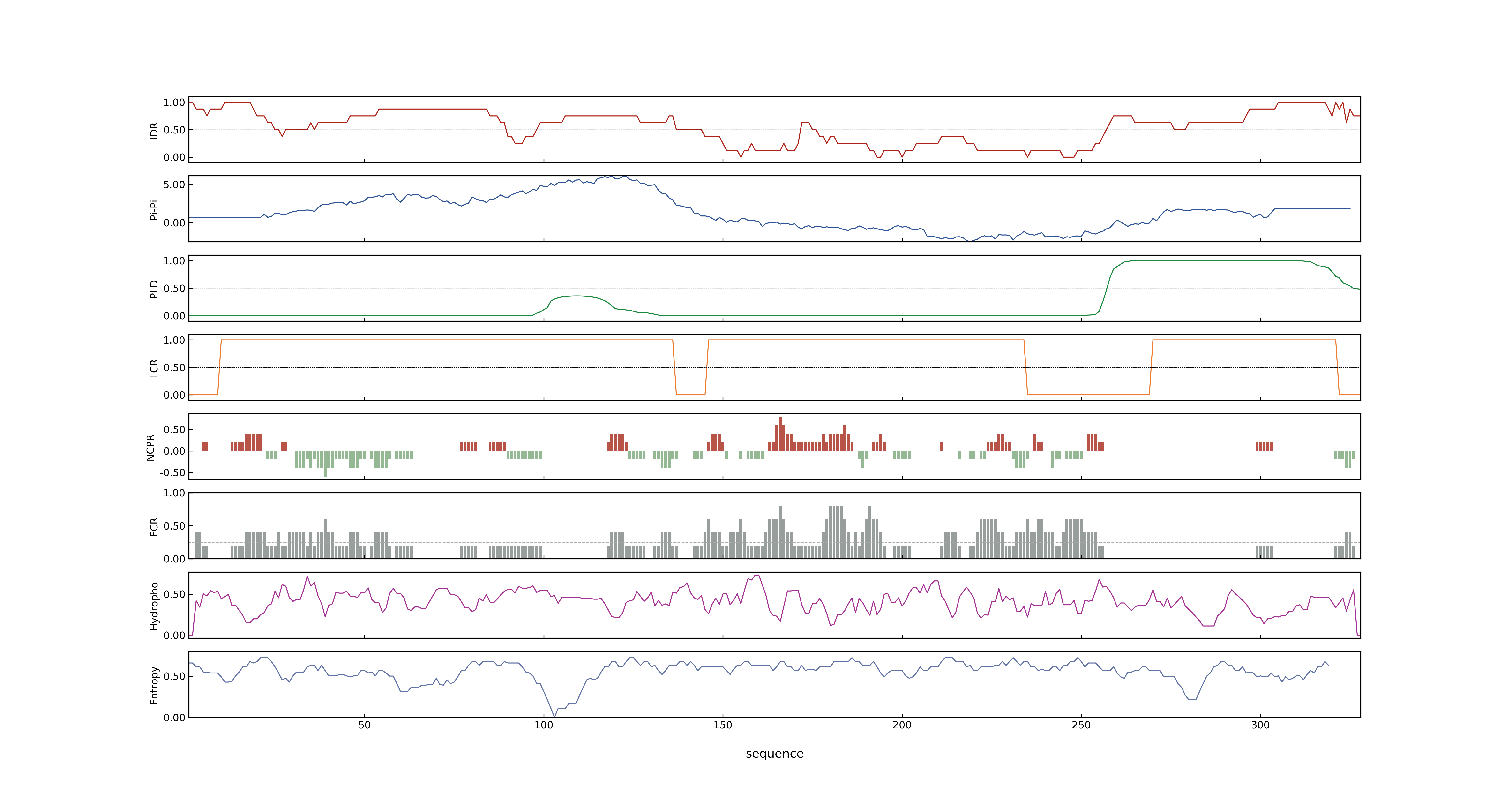Click the 1.00 tick of the LCR panel

pos(174,340)
